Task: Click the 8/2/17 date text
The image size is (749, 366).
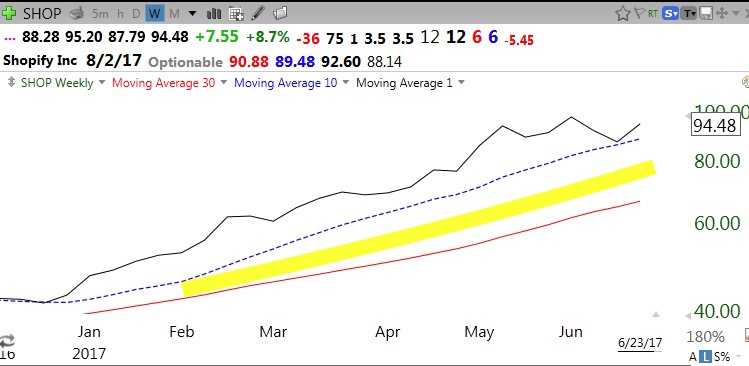Action: 113,61
